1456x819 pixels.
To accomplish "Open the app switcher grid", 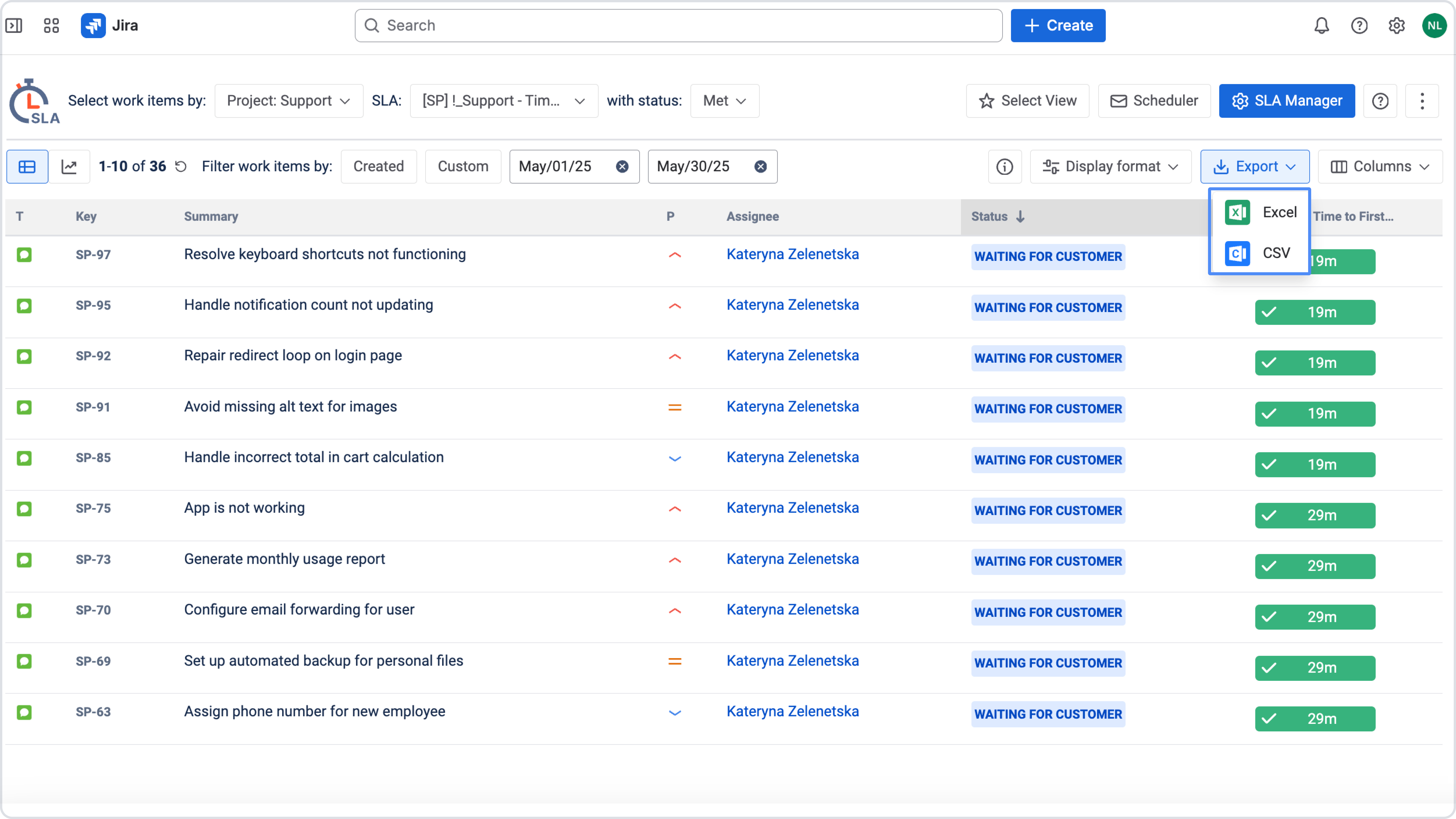I will [51, 25].
